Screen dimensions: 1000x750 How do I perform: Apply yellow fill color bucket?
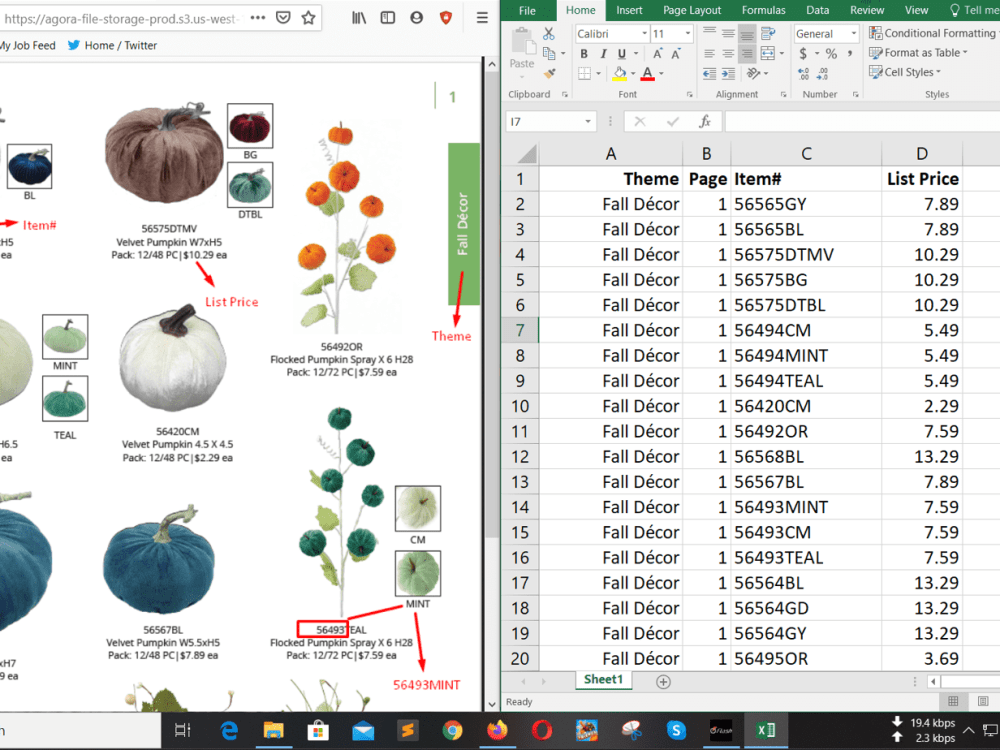(x=619, y=74)
